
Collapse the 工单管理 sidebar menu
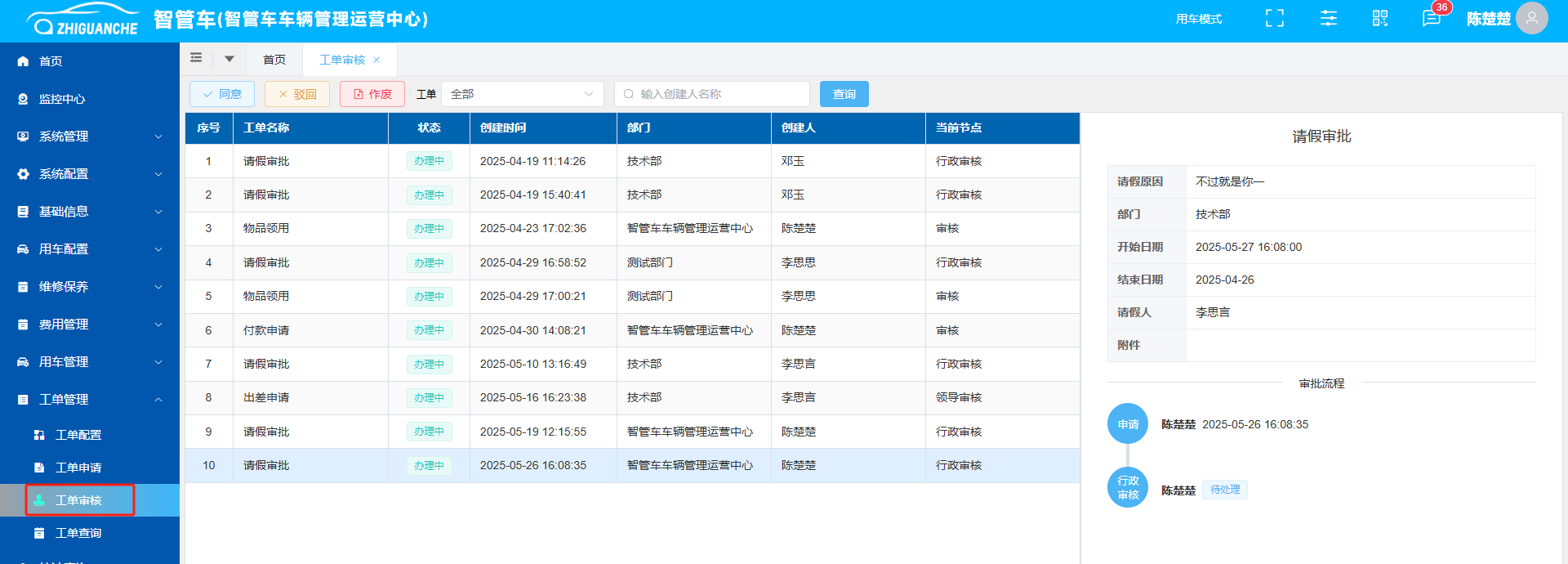point(90,400)
